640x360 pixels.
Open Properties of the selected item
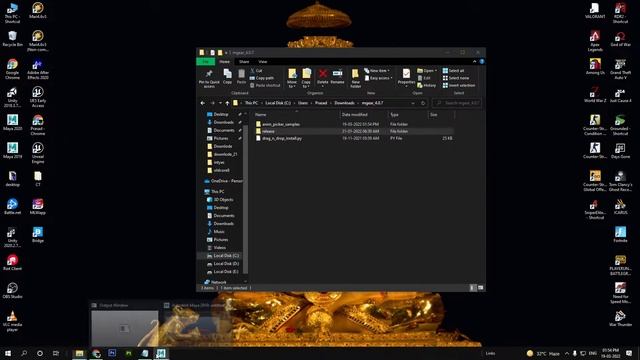click(406, 78)
